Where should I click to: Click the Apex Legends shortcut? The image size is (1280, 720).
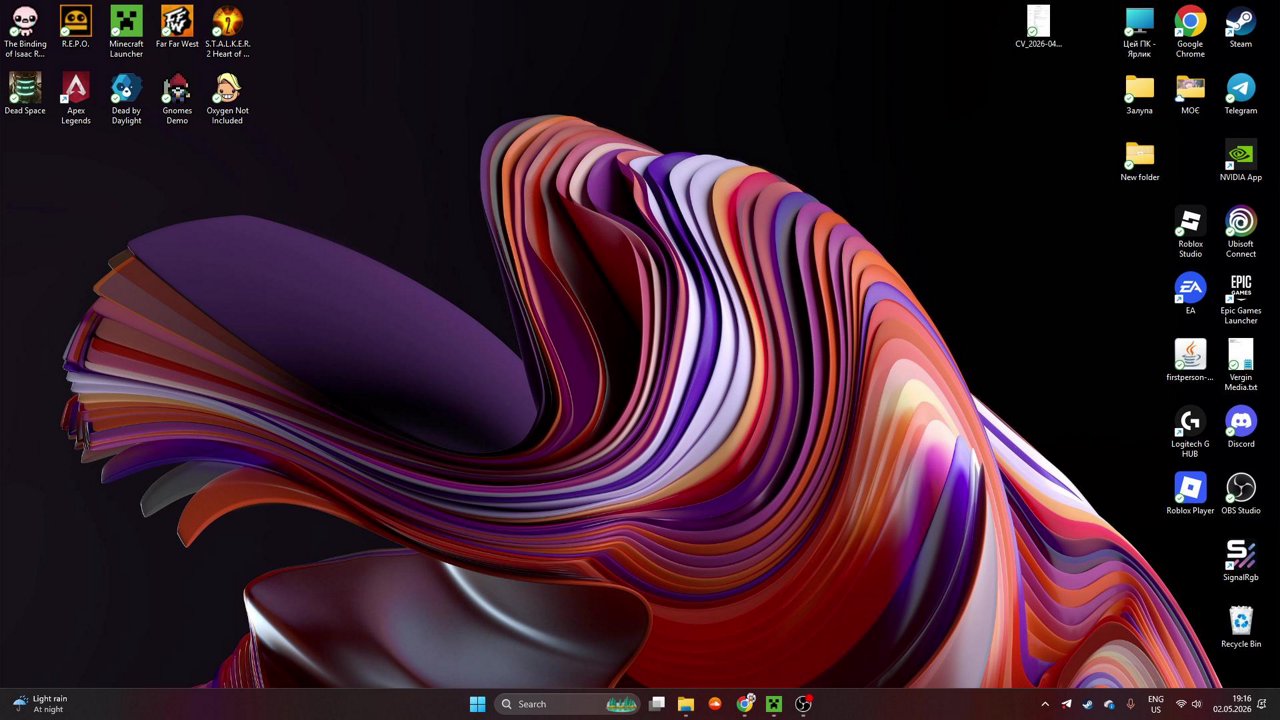(76, 98)
